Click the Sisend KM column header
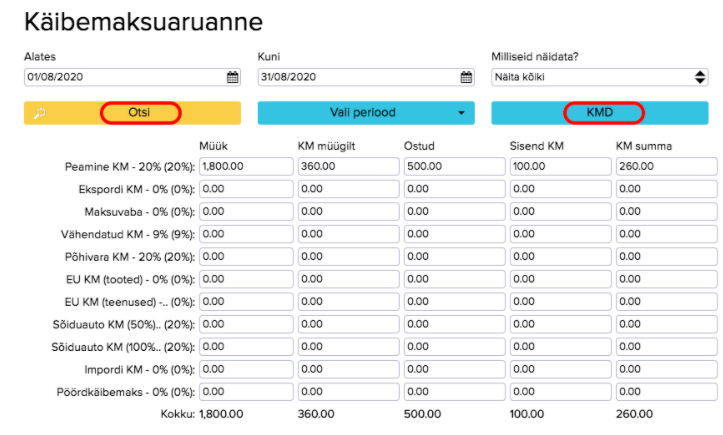The height and width of the screenshot is (435, 723). coord(537,146)
